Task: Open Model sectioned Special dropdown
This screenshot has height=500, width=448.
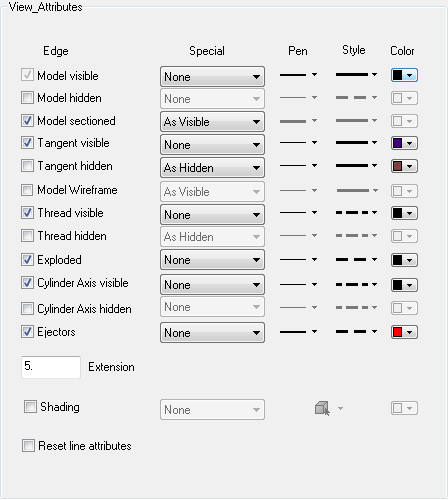Action: 212,122
